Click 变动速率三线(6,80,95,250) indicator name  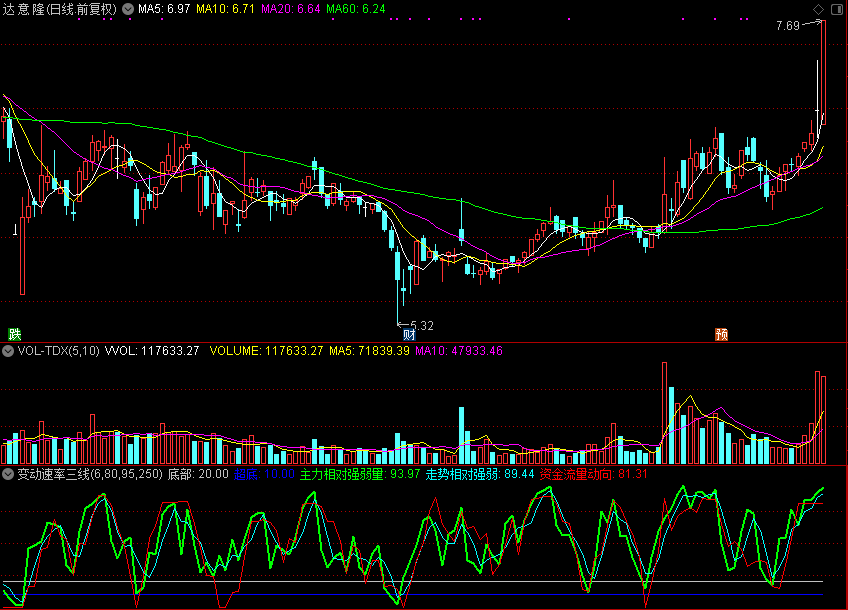[x=90, y=474]
